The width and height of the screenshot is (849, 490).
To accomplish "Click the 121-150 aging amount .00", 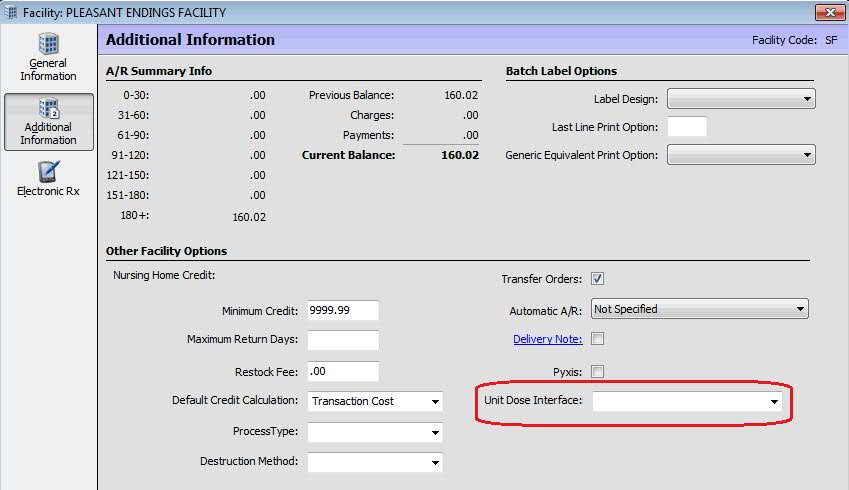I will point(257,175).
